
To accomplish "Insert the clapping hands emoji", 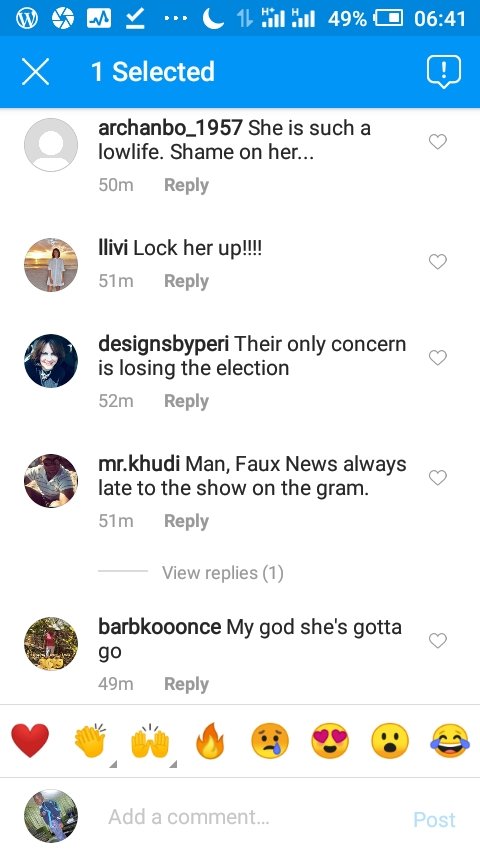I will coord(90,741).
